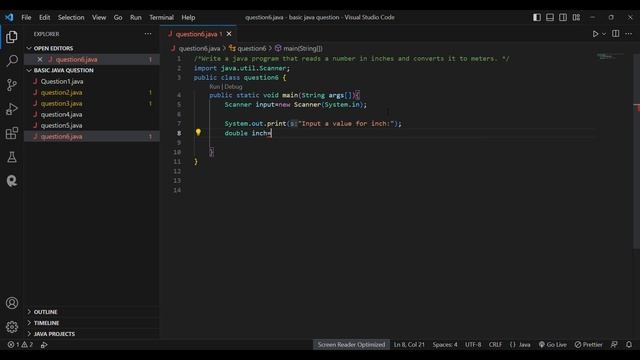Viewport: 640px width, 360px height.
Task: Select question6.java in the Basic Java Question tree
Action: [x=92, y=136]
